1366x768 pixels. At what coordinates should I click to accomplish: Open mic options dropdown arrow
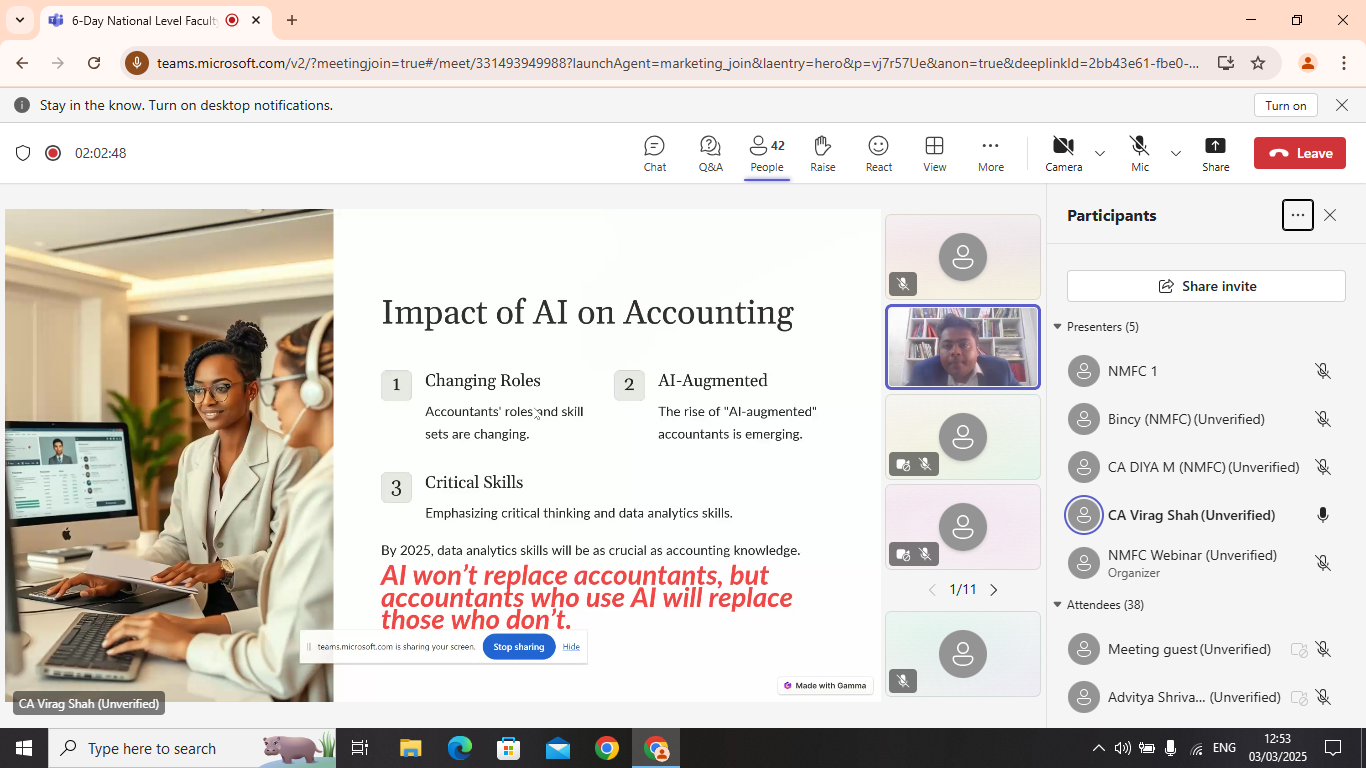coord(1176,154)
